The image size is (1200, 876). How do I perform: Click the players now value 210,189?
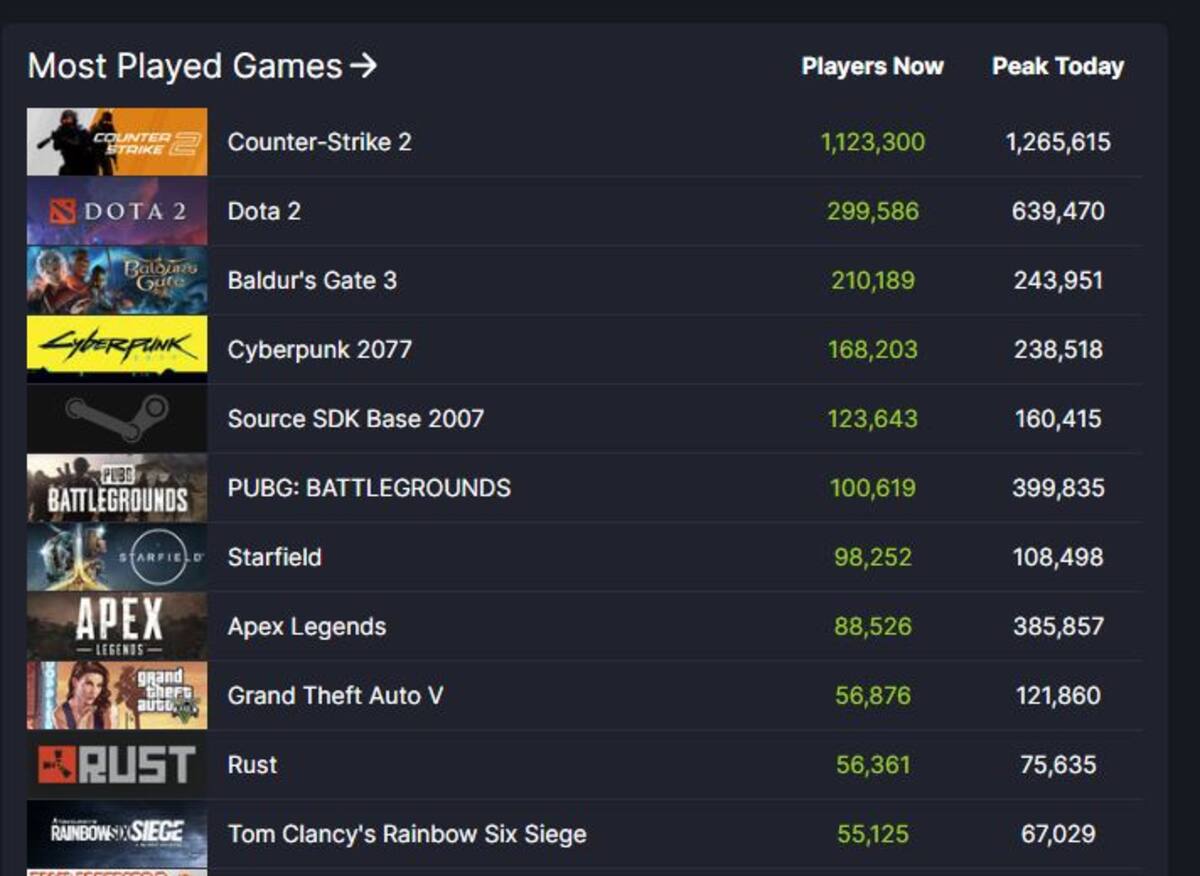point(873,280)
